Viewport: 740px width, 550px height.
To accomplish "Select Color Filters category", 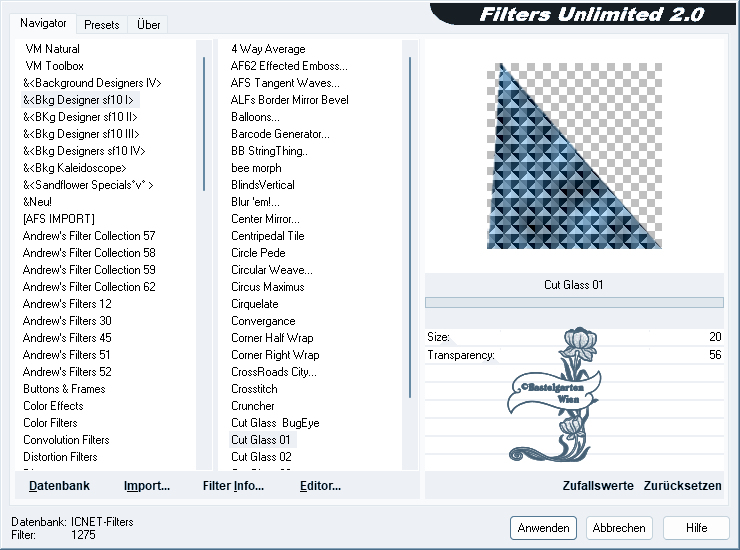I will 50,423.
